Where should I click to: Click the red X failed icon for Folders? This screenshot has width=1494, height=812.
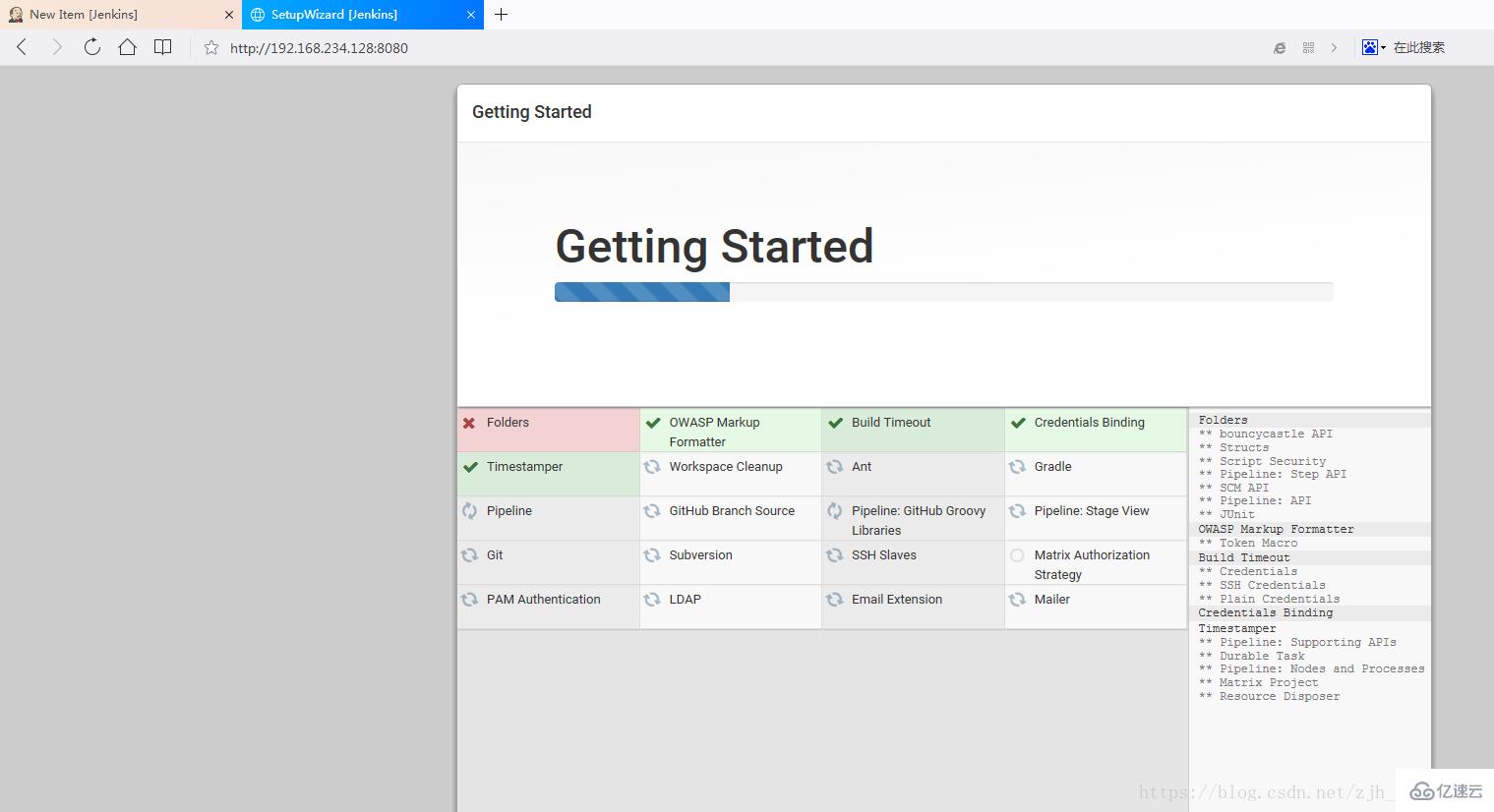469,423
